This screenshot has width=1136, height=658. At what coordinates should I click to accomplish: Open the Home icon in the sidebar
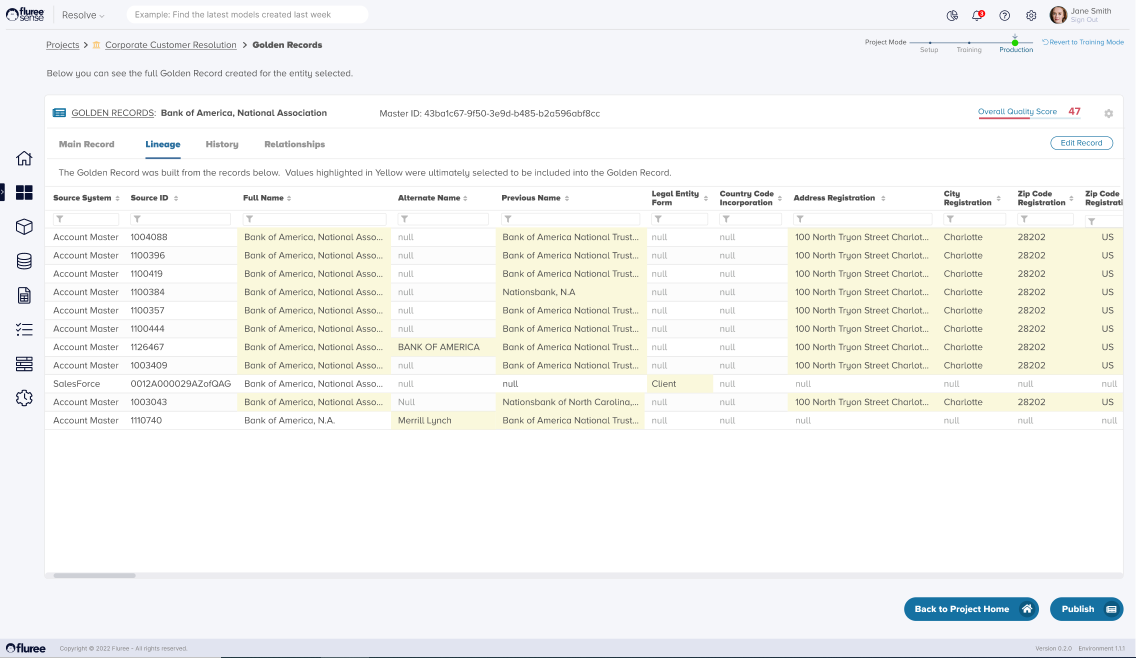point(24,158)
